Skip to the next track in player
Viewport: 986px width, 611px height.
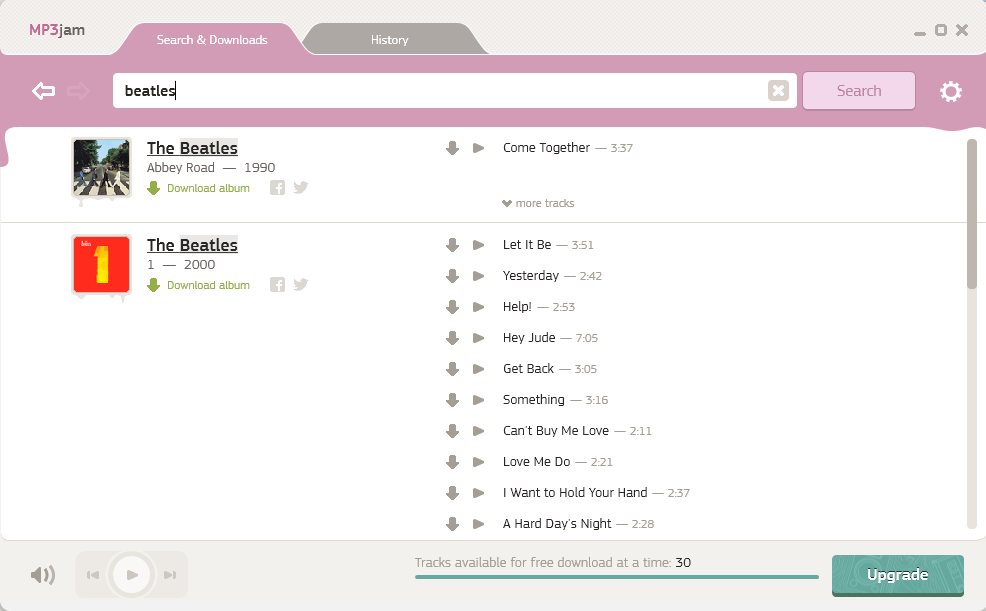170,575
